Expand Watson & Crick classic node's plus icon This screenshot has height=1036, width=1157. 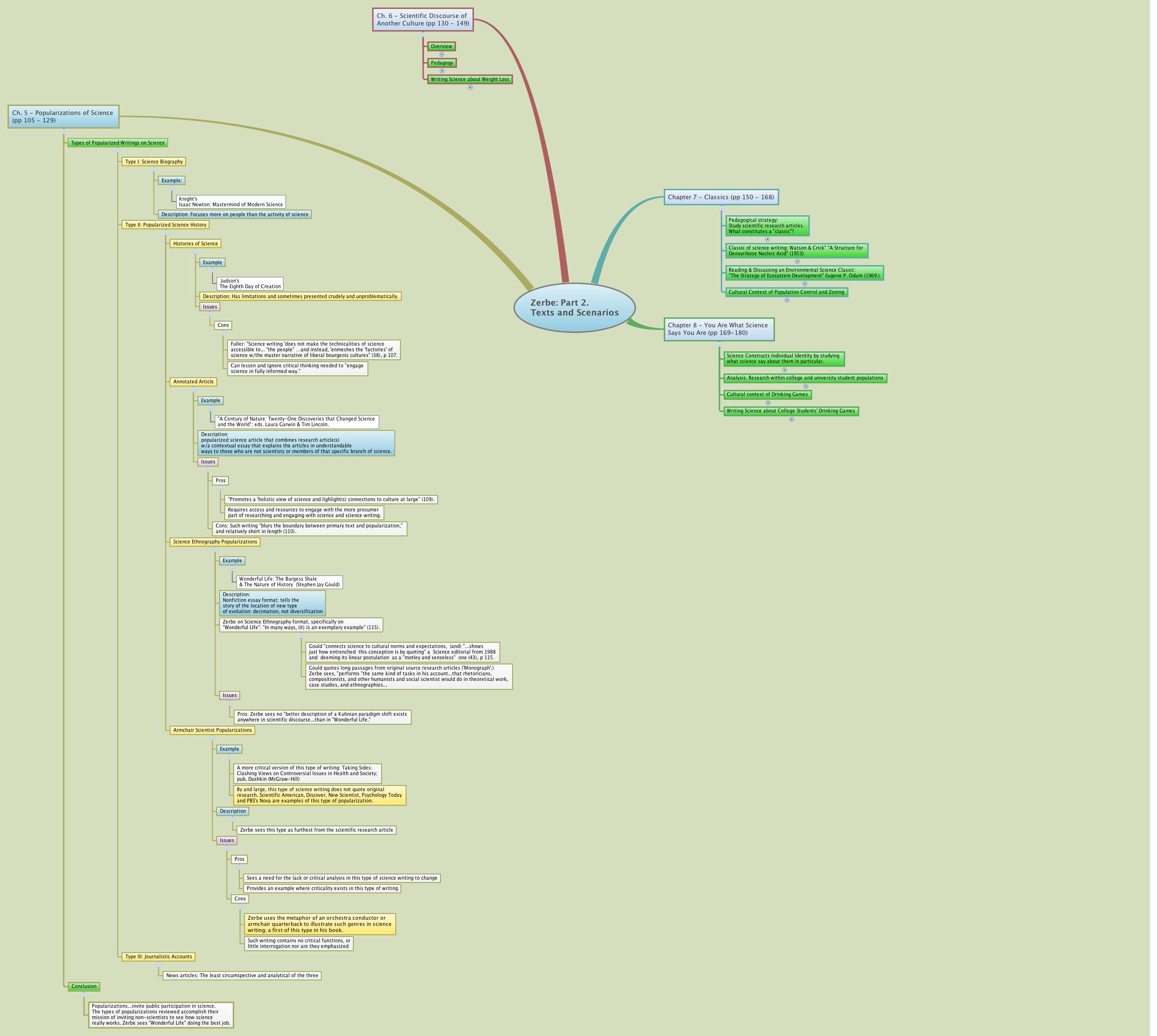coord(797,262)
